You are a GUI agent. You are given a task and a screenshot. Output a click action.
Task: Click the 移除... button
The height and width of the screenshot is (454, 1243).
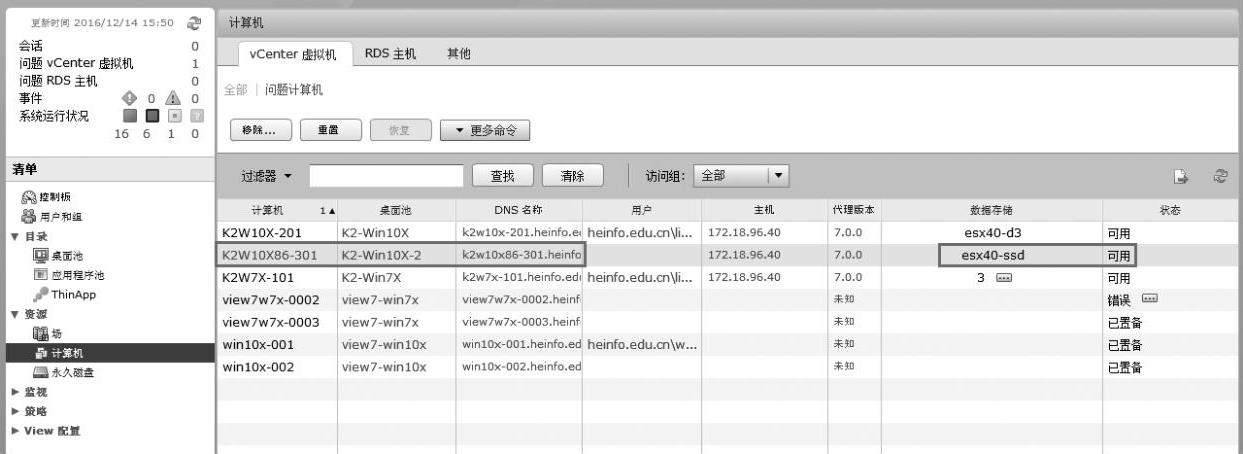click(260, 130)
